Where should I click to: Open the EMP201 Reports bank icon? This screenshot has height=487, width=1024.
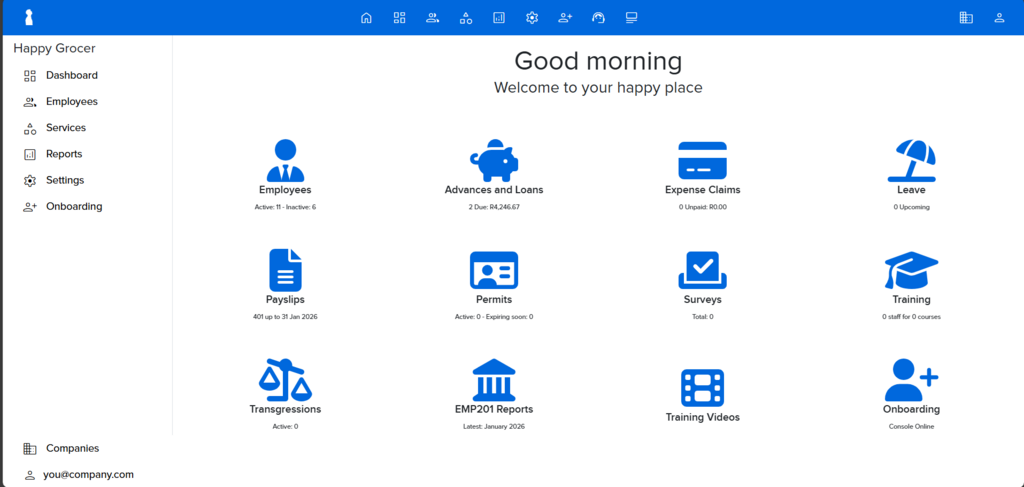493,380
